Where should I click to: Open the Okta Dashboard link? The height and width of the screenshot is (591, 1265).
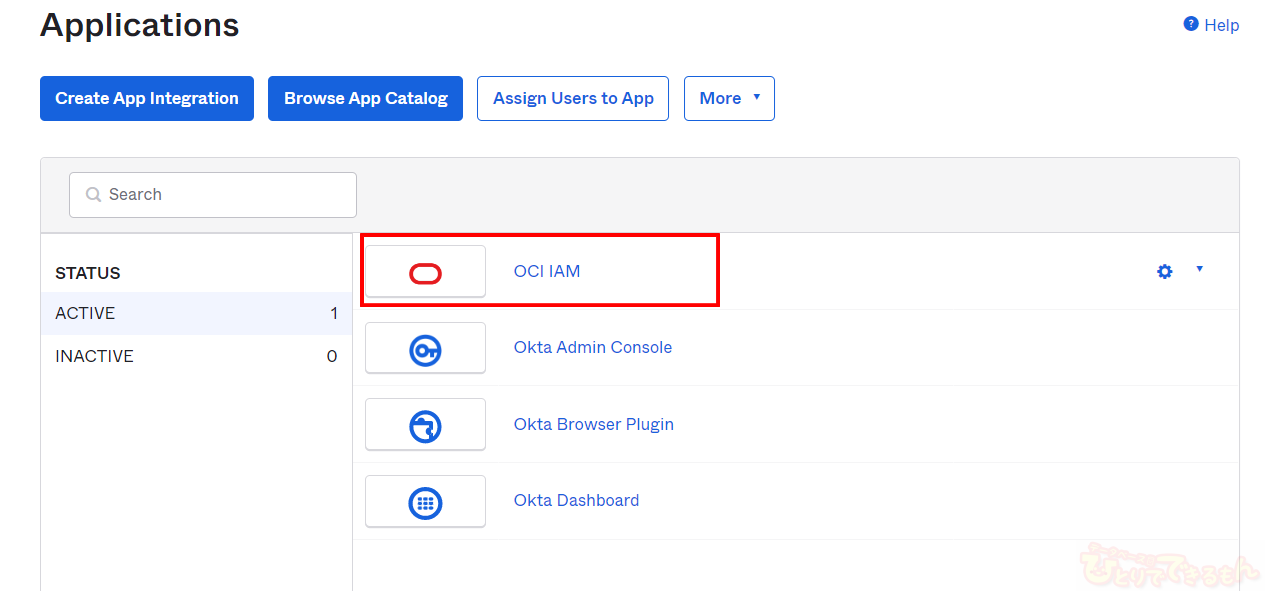(576, 500)
